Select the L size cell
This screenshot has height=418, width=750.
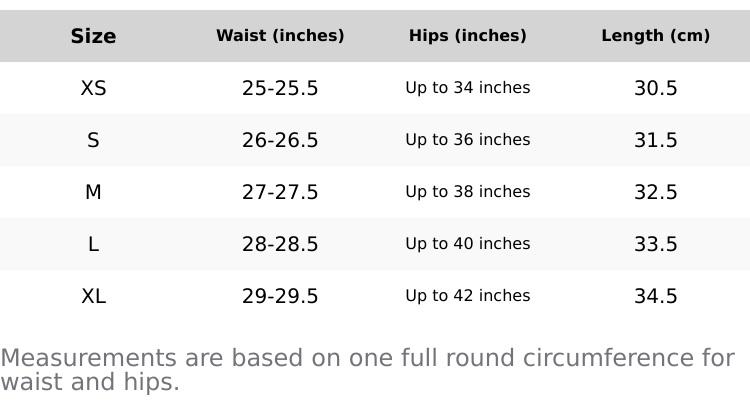(x=93, y=244)
